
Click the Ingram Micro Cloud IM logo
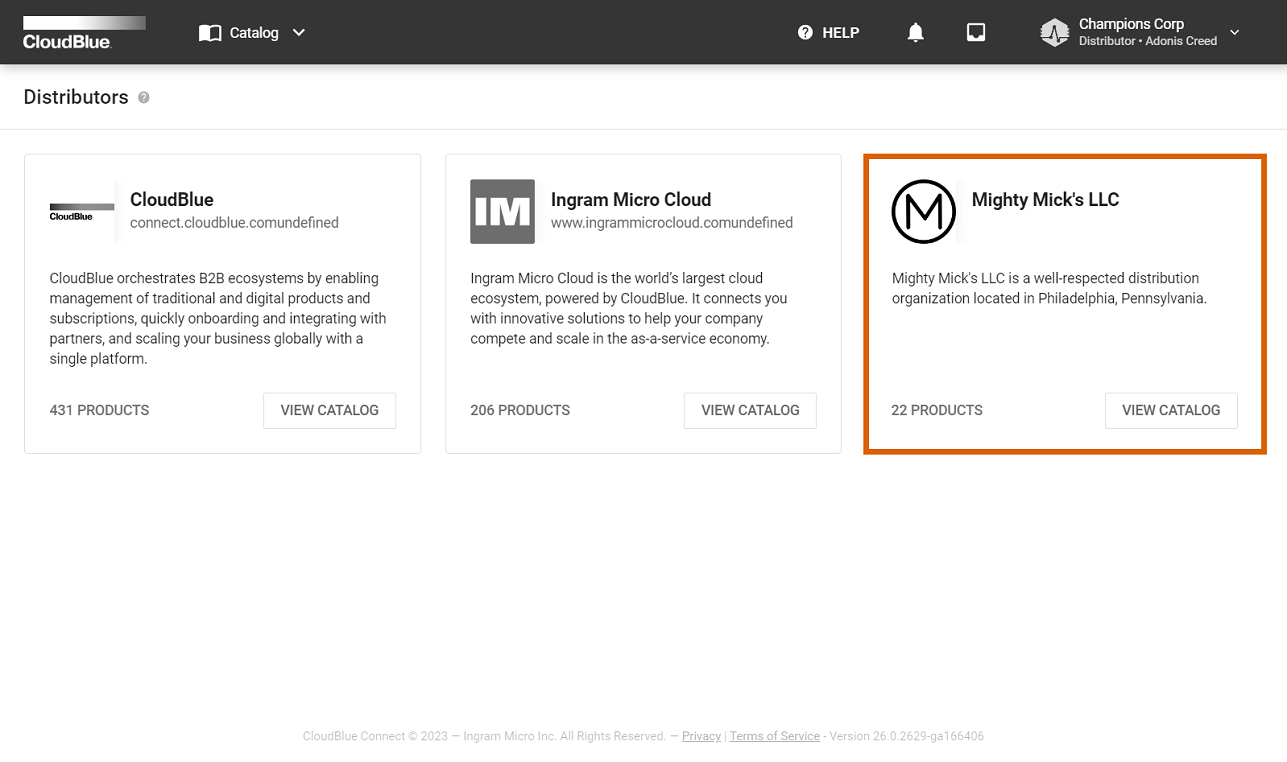[502, 211]
